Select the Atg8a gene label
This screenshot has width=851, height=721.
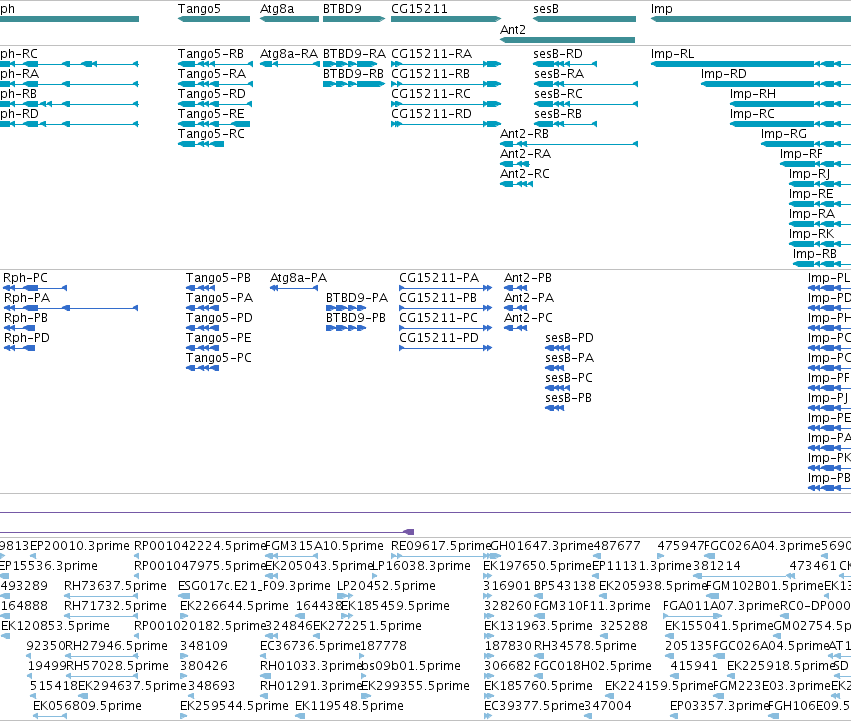point(277,9)
